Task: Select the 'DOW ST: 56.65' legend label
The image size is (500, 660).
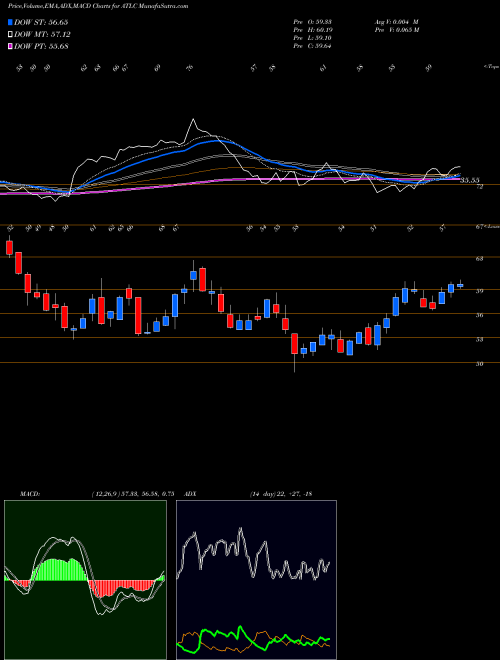Action: point(41,22)
